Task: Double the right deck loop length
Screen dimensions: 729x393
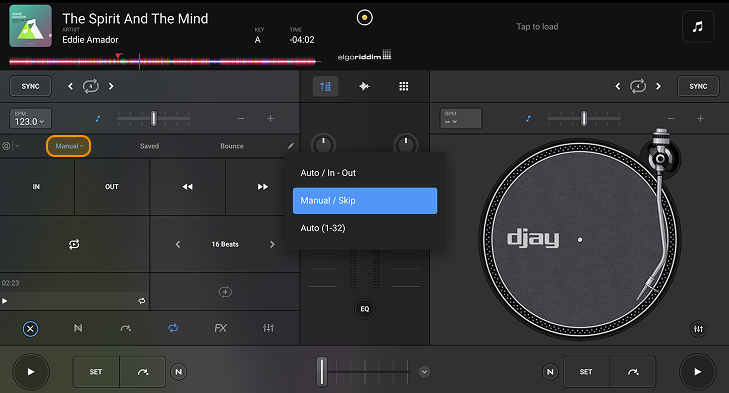Action: [658, 86]
